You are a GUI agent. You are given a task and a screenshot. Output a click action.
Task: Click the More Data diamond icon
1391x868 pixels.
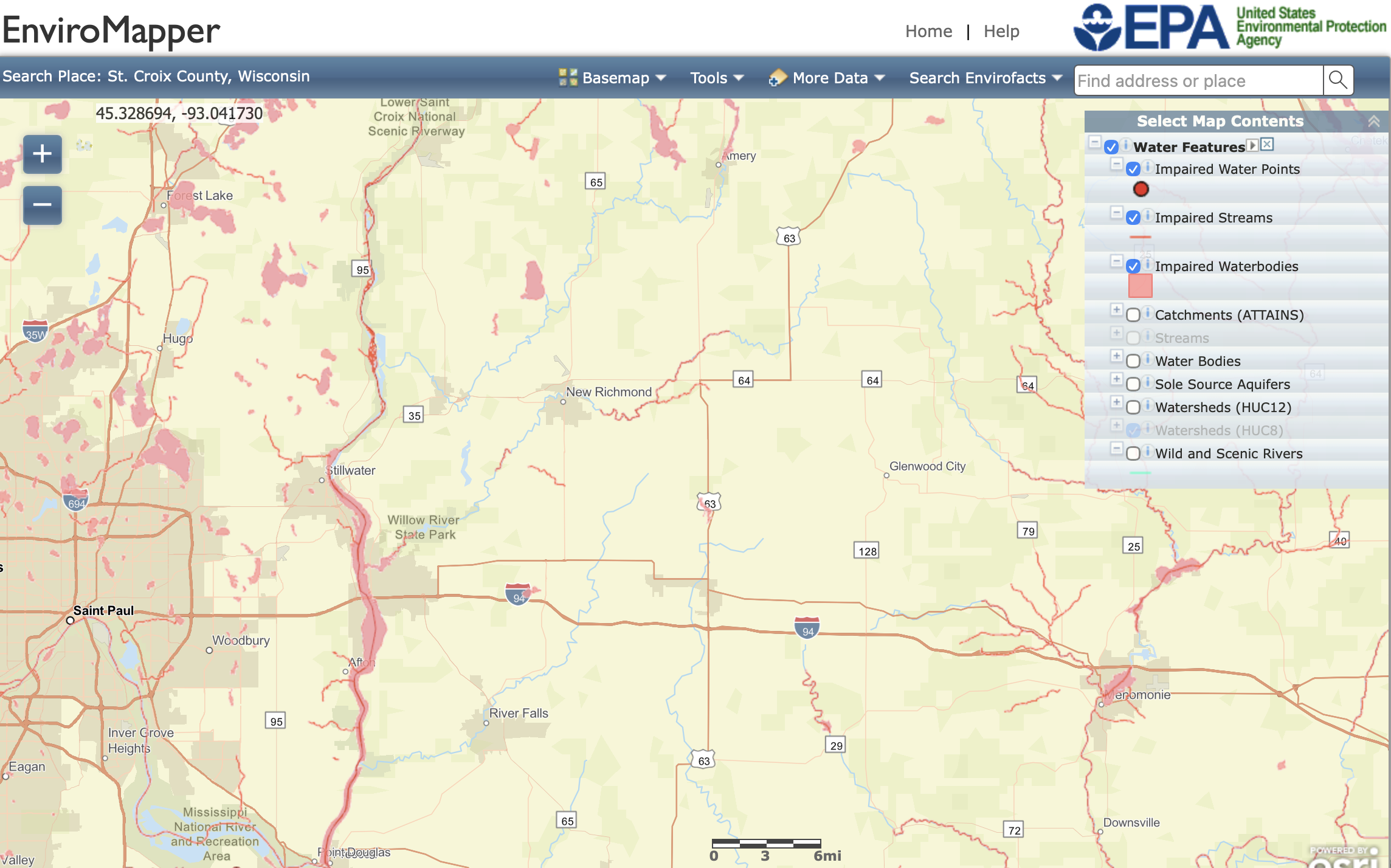point(778,78)
